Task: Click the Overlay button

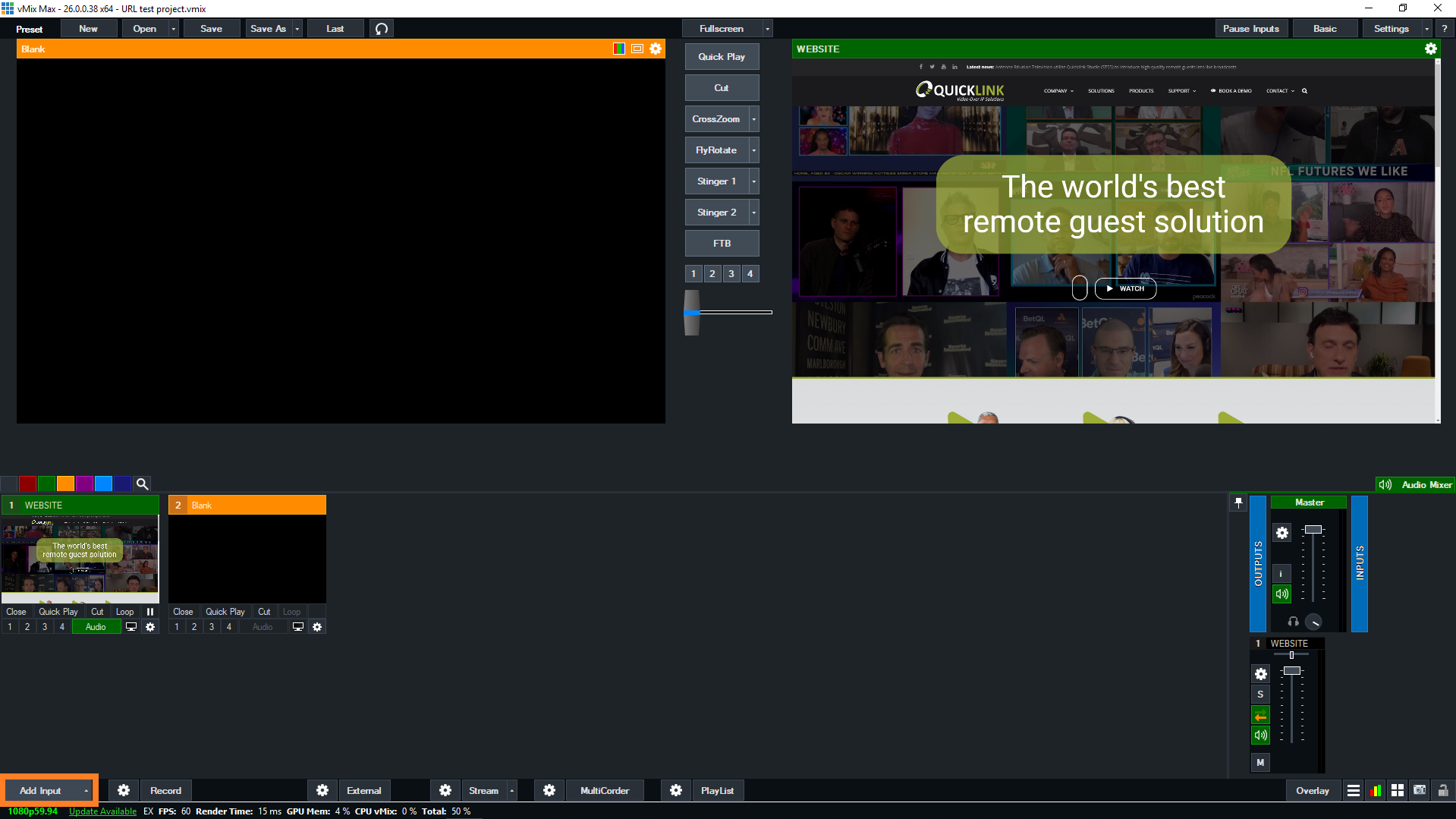Action: [1313, 790]
